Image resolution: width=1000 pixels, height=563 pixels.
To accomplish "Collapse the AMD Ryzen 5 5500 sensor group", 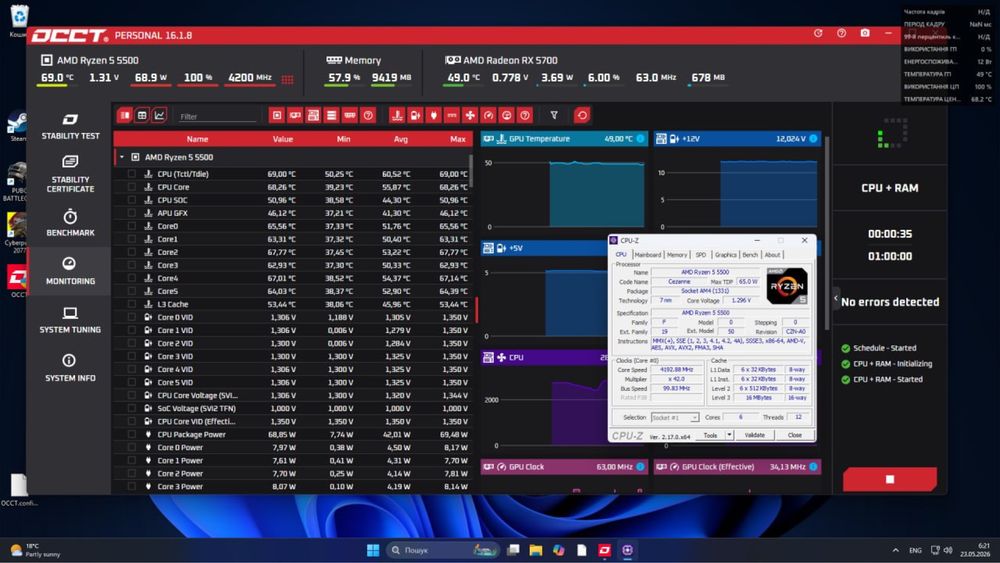I will (122, 157).
